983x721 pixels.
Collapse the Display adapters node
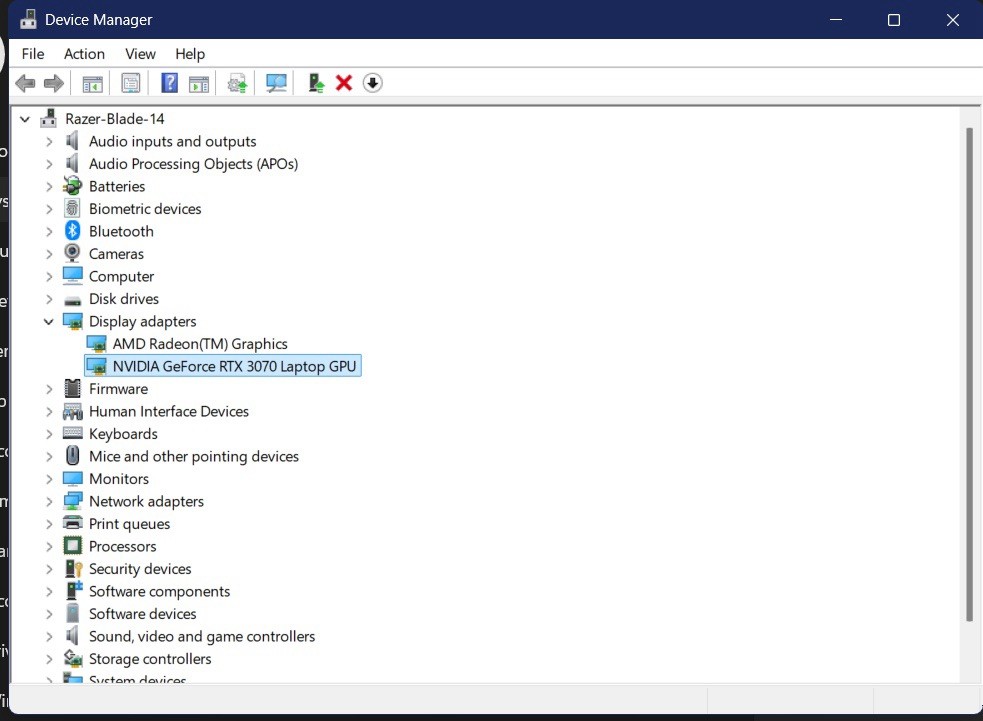pos(48,322)
